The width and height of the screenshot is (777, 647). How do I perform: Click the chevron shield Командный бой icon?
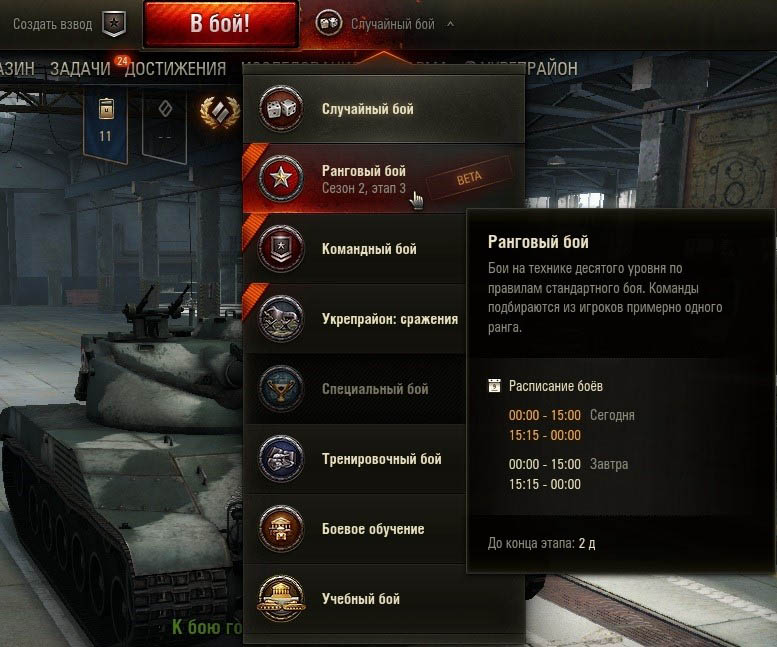[x=281, y=248]
